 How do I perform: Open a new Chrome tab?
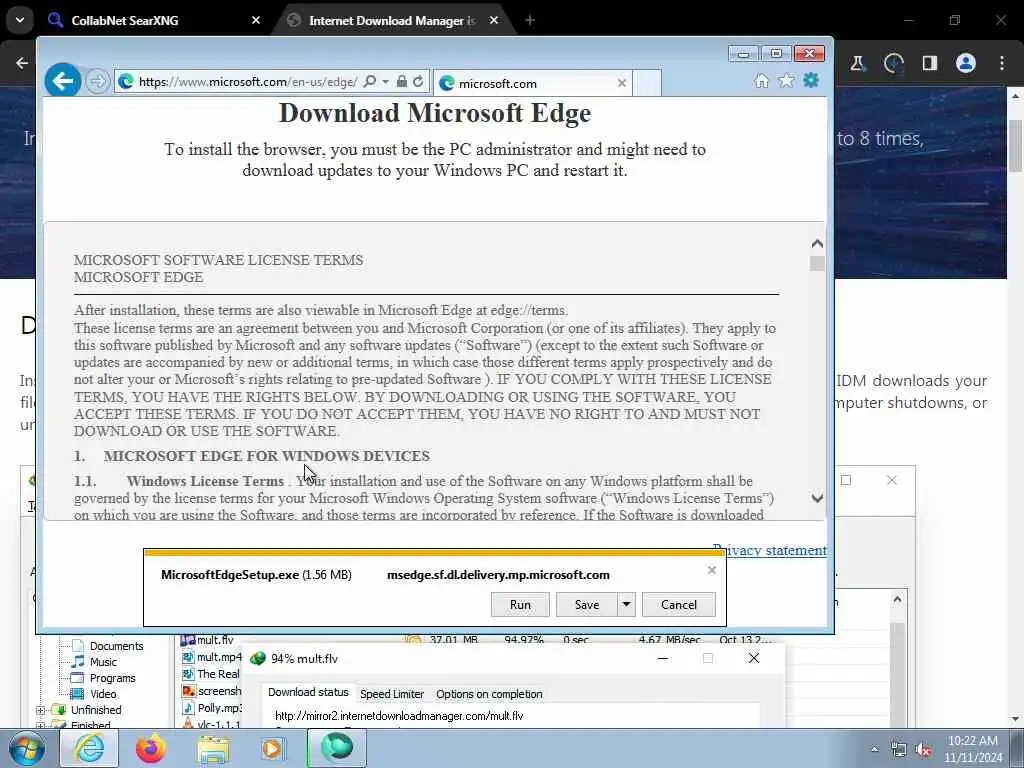click(530, 20)
